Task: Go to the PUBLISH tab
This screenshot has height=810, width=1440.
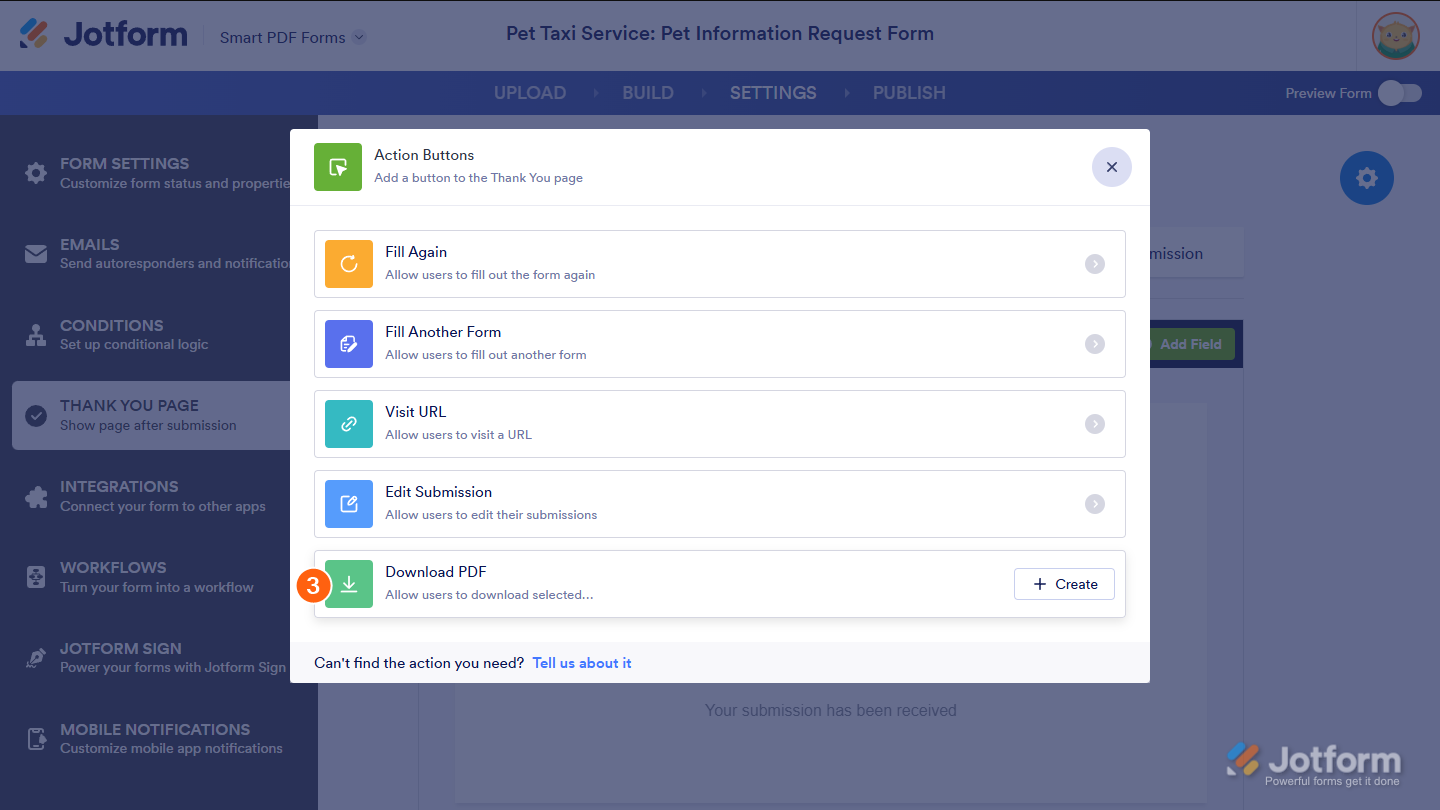Action: 909,93
